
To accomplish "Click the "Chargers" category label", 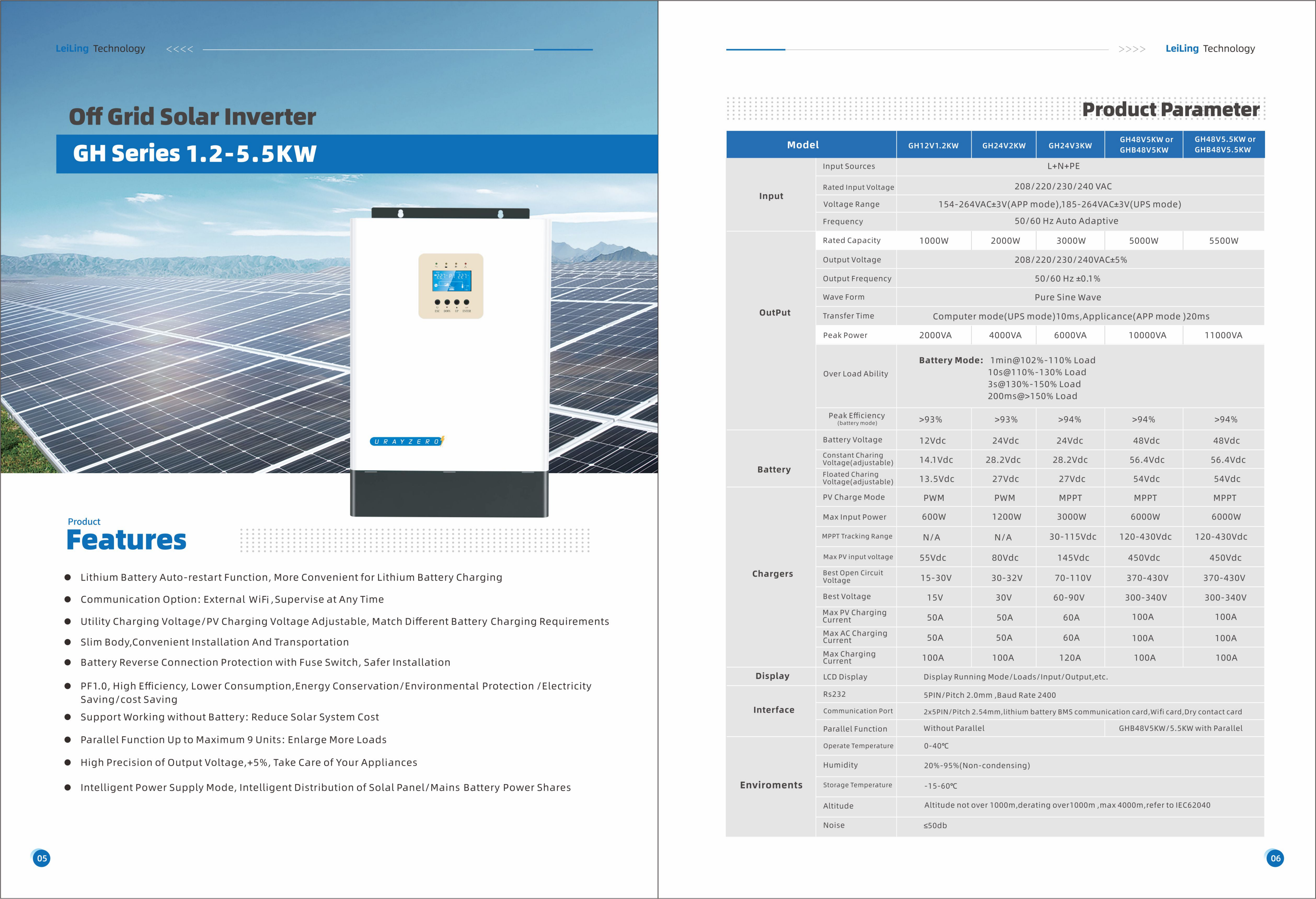I will pos(772,574).
